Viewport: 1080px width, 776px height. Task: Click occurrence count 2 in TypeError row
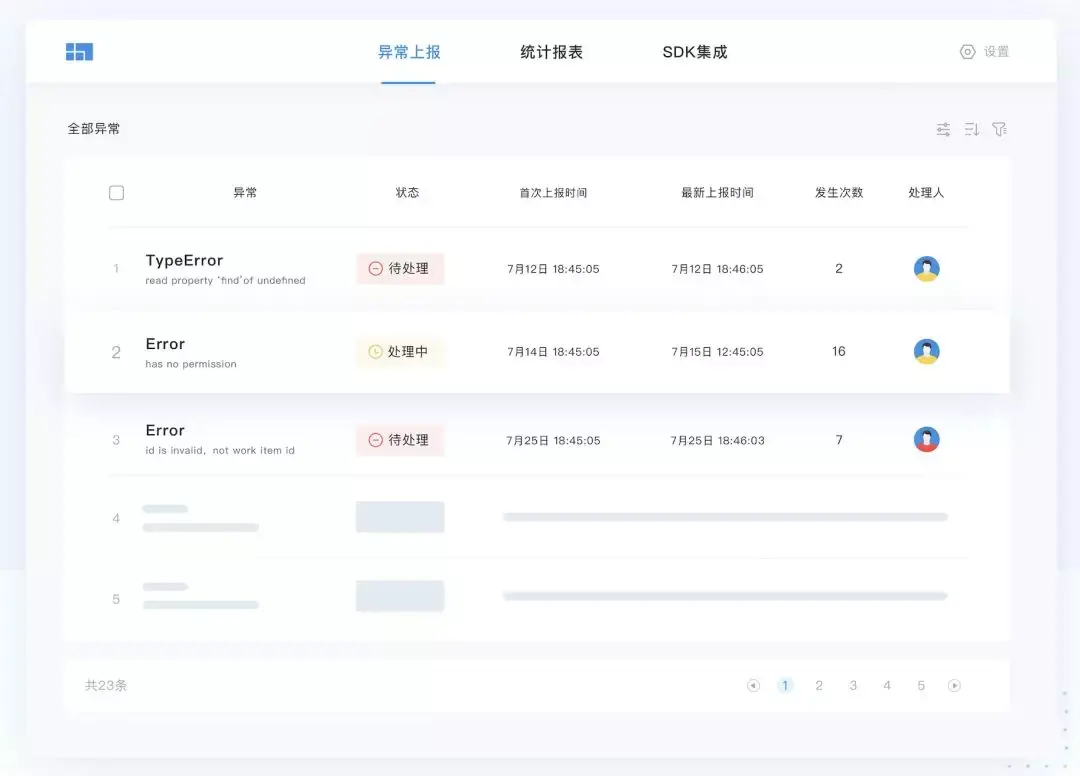(838, 269)
